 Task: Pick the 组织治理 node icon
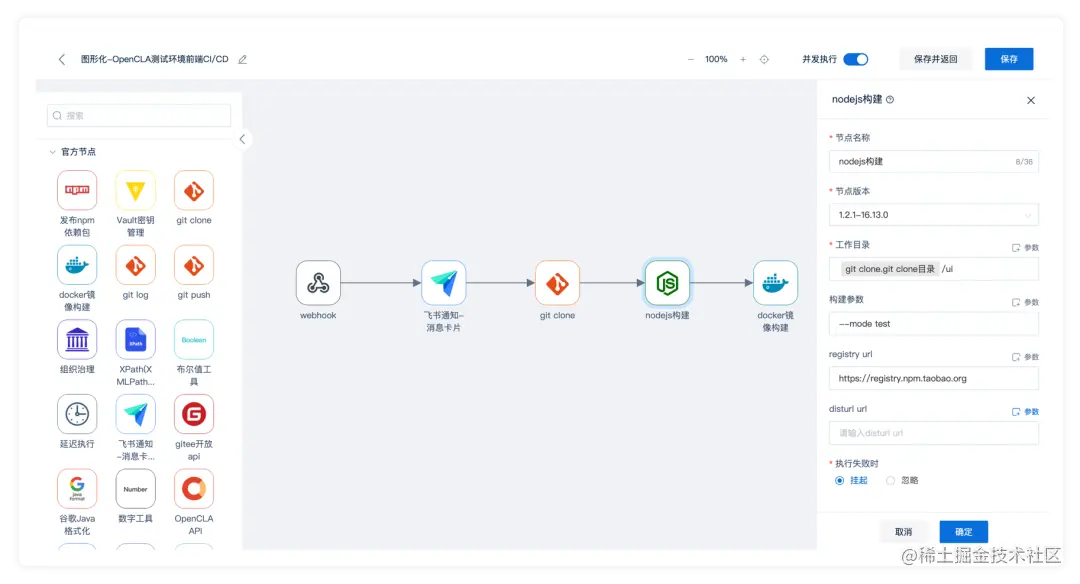[77, 340]
